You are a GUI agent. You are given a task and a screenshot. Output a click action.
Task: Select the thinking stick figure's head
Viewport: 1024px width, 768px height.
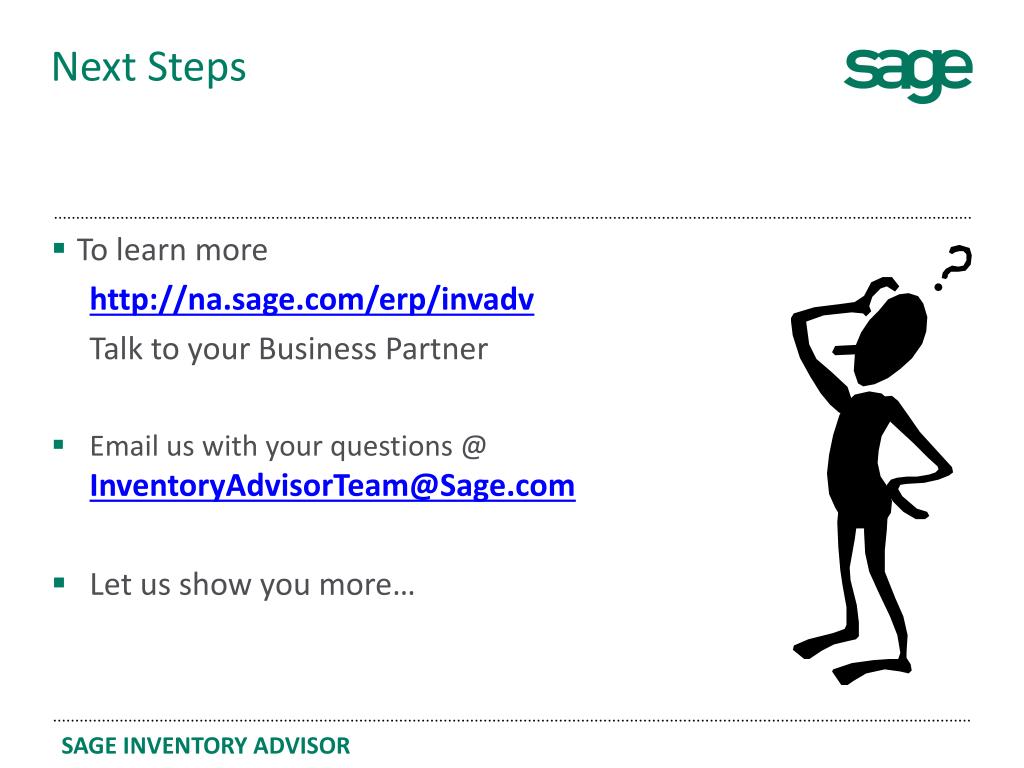(890, 338)
